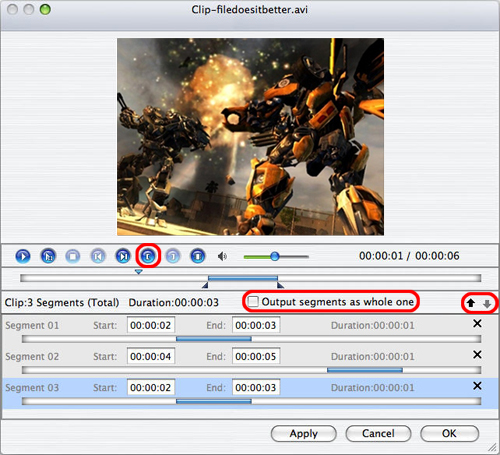The height and width of the screenshot is (455, 500).
Task: Set segment end point bracket button
Action: (173, 256)
